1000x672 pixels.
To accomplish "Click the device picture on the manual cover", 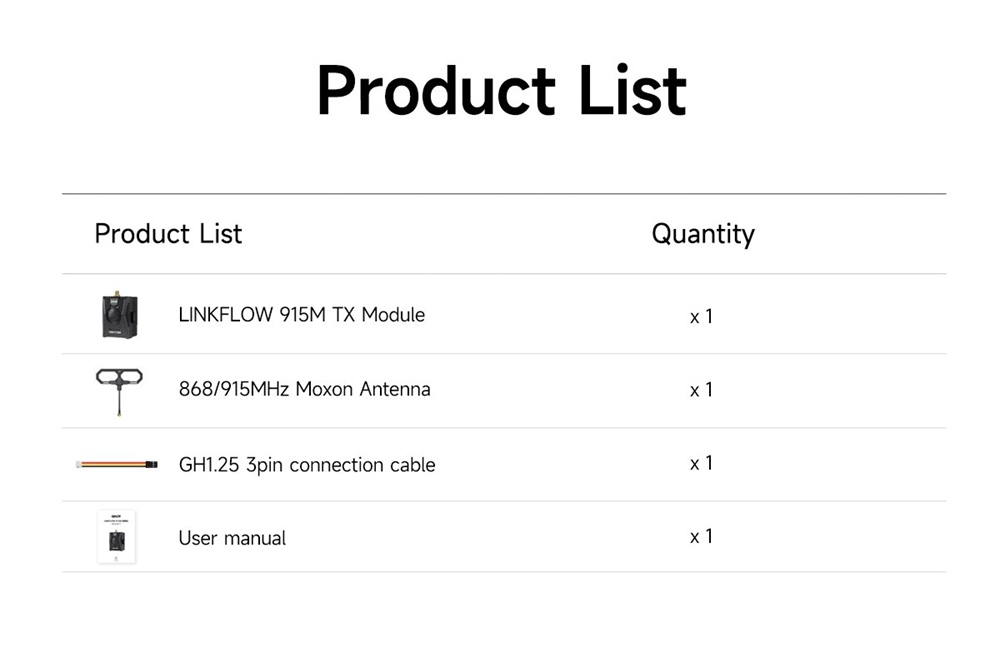I will tap(116, 540).
